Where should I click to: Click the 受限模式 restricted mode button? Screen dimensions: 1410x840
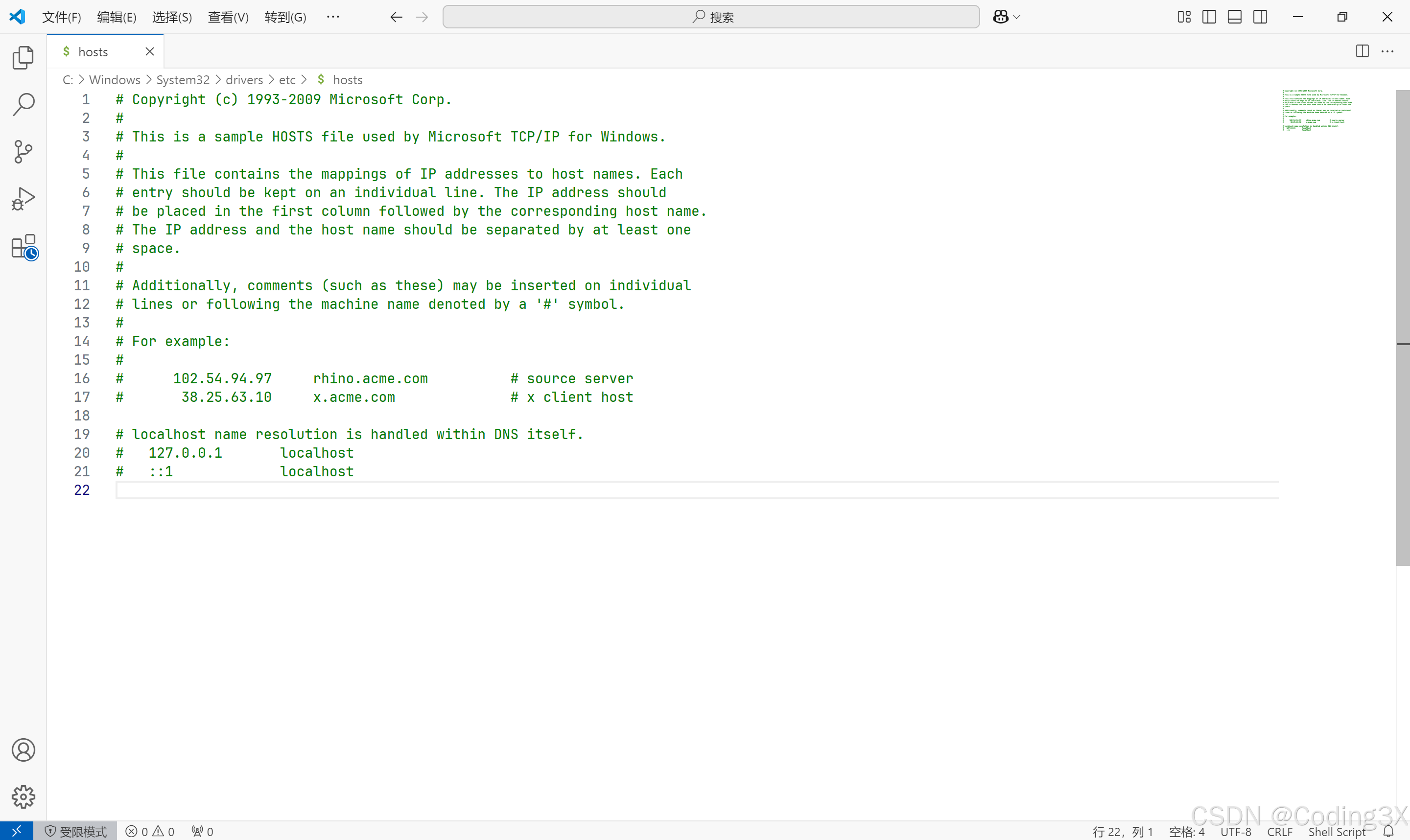(76, 832)
